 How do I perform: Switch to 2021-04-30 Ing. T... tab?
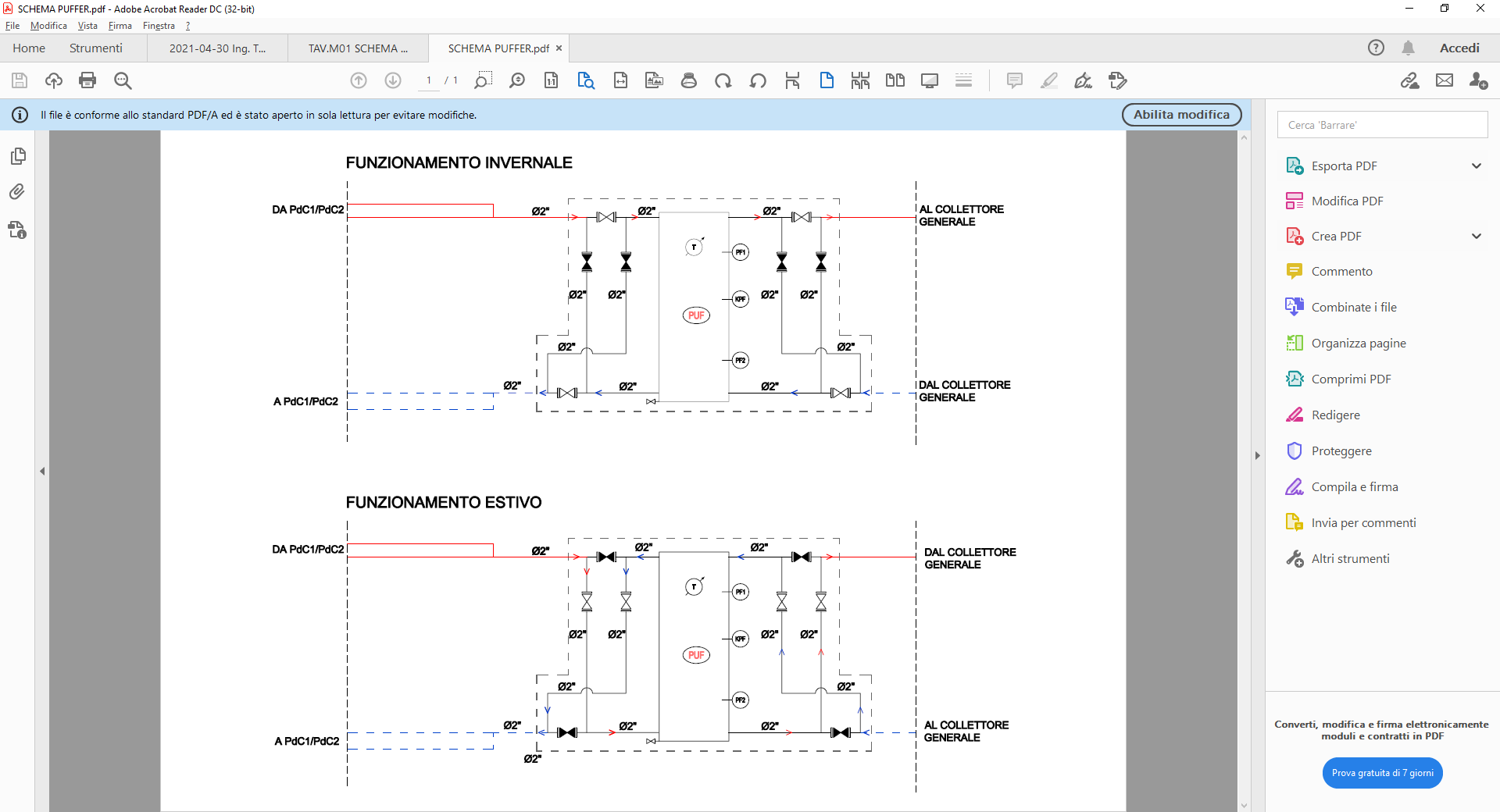click(x=217, y=48)
